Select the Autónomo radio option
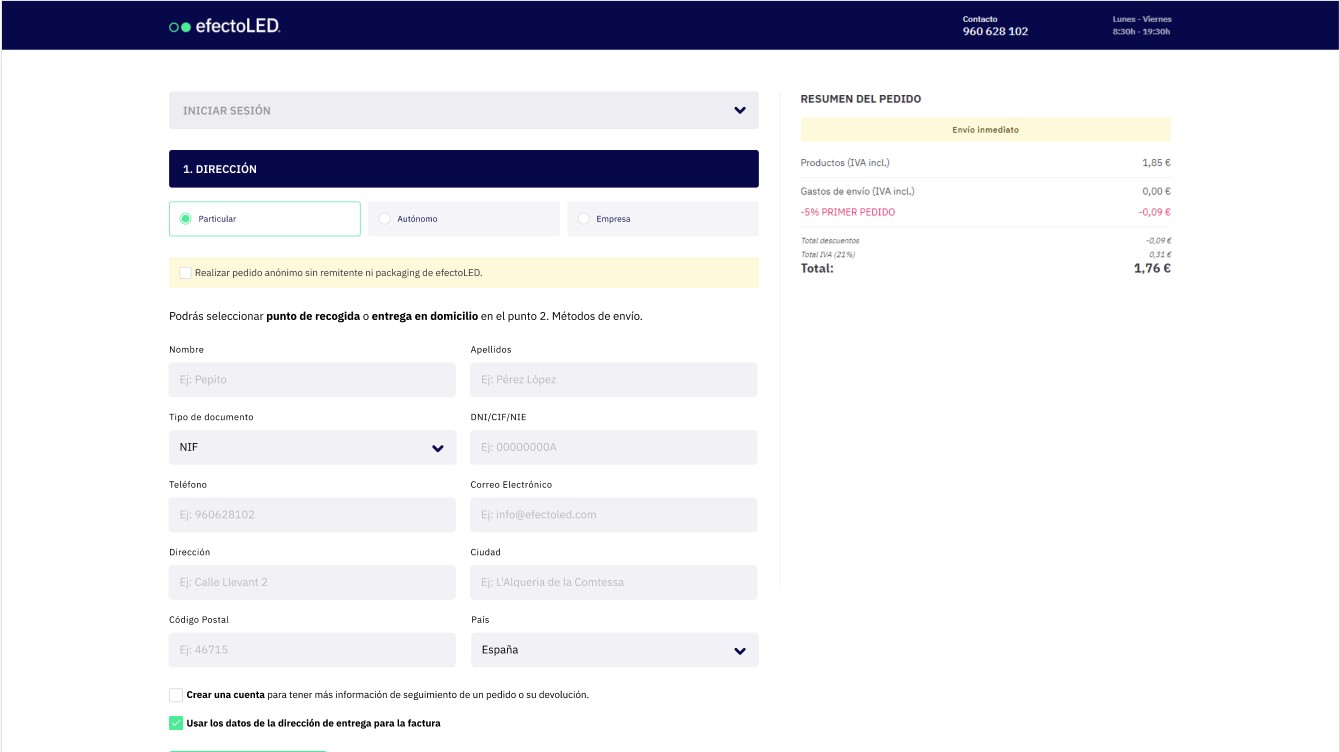This screenshot has height=752, width=1340. tap(385, 219)
